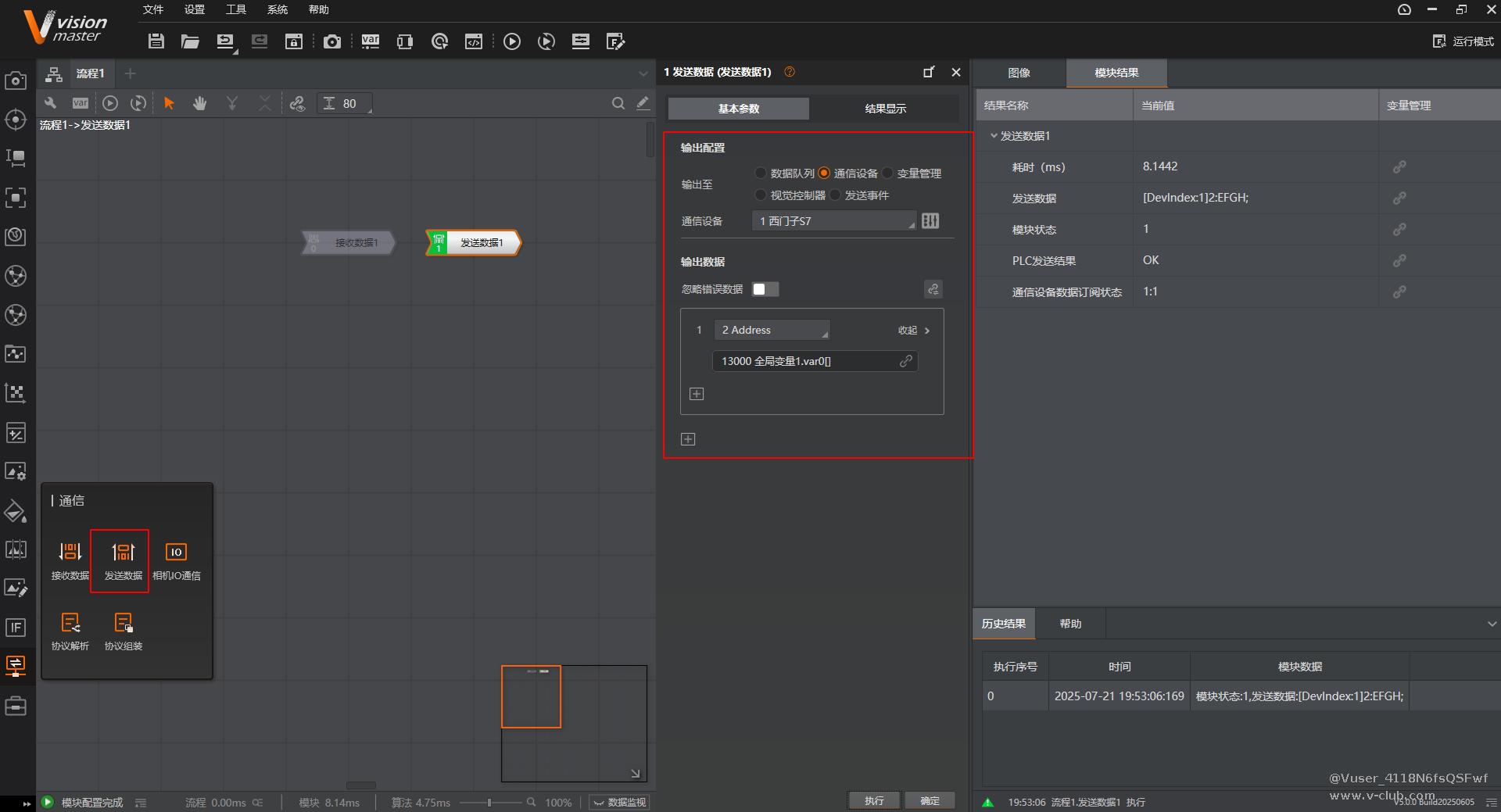The image size is (1501, 812).
Task: Click link icon beside 忽略错误数据
Action: pyautogui.click(x=933, y=289)
